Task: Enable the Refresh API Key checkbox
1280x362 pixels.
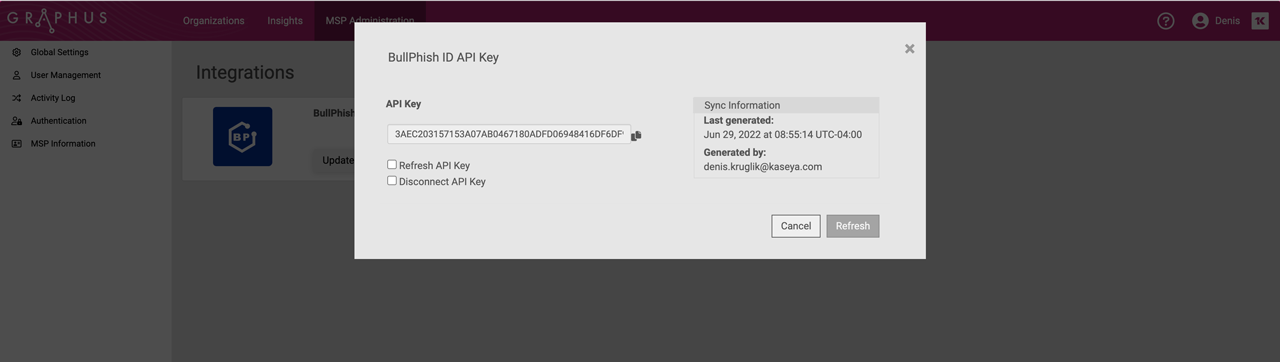Action: point(392,165)
